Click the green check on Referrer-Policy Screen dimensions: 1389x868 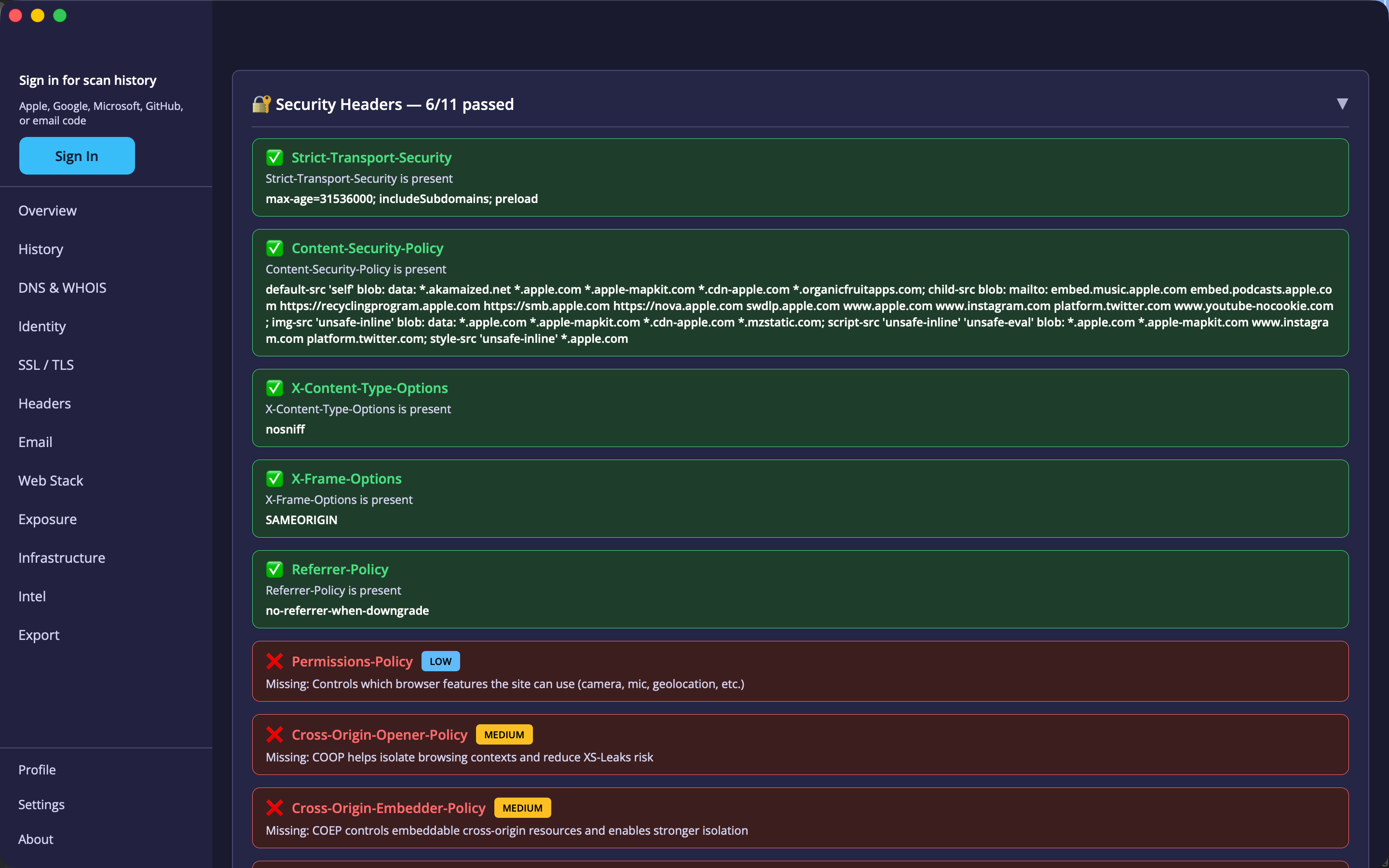(x=274, y=570)
